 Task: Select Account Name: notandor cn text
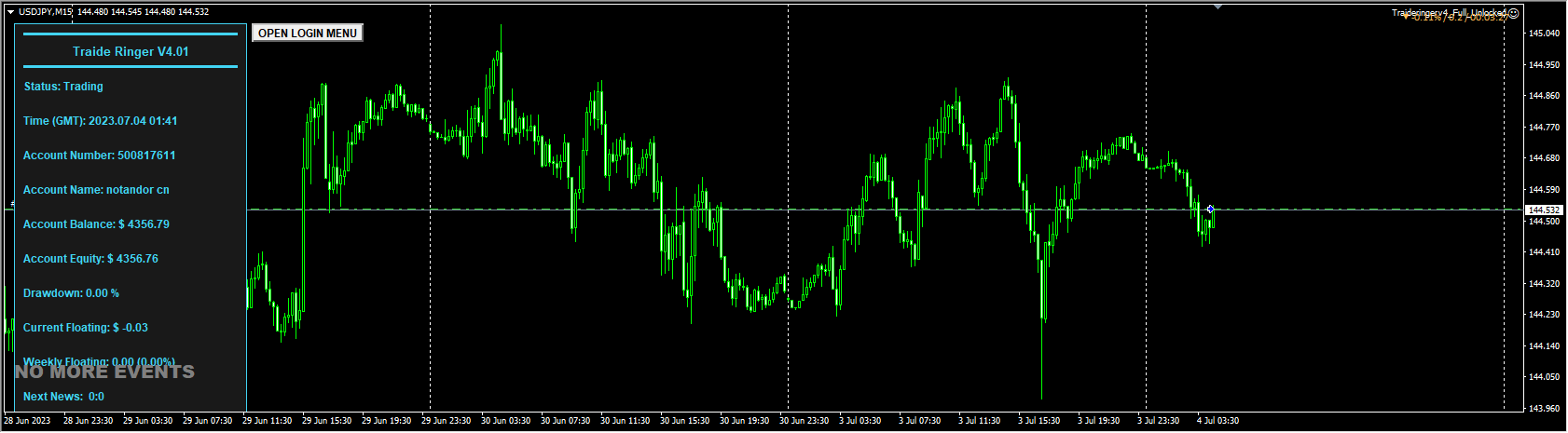pos(96,190)
